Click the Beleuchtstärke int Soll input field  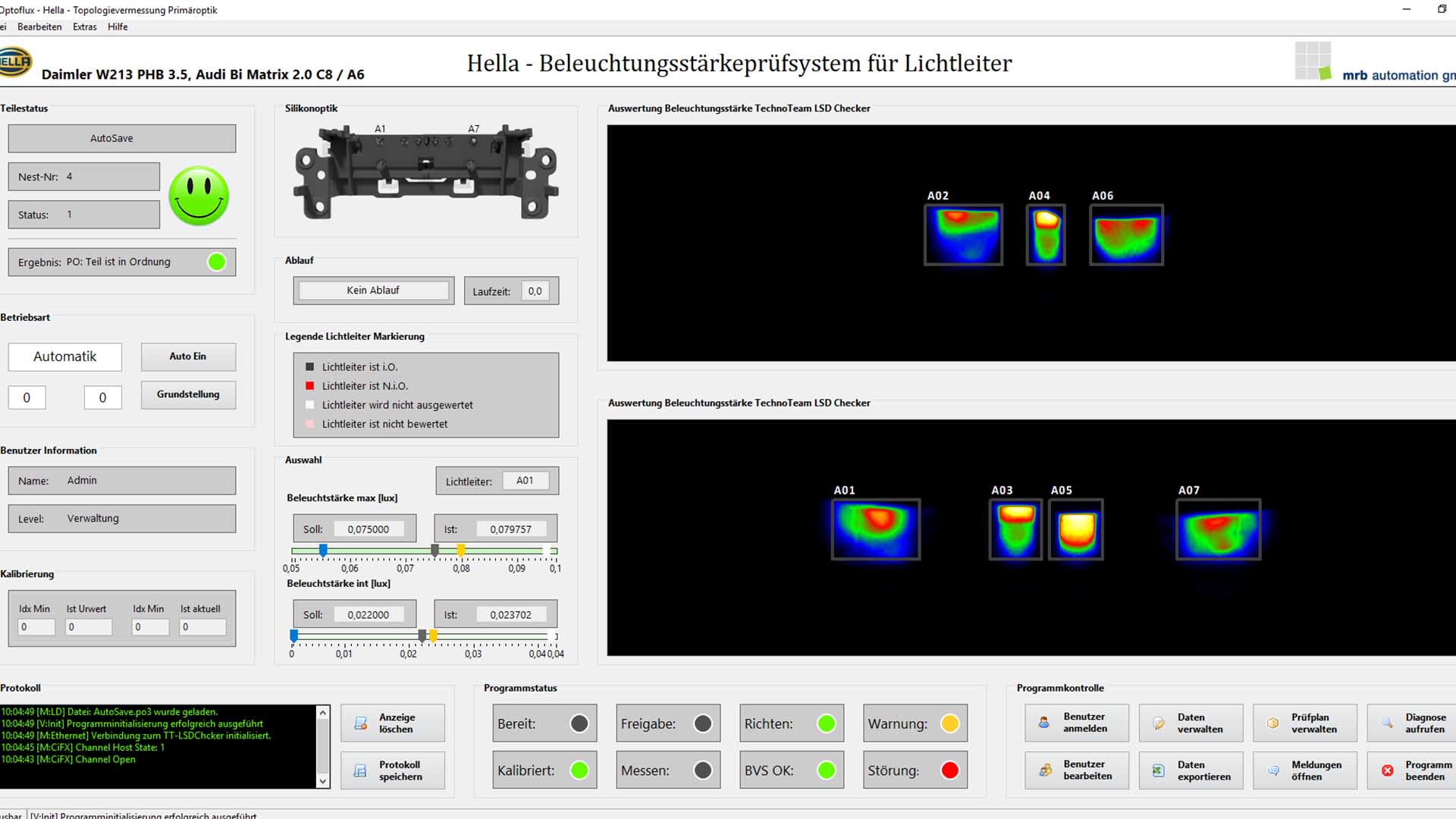pos(368,615)
